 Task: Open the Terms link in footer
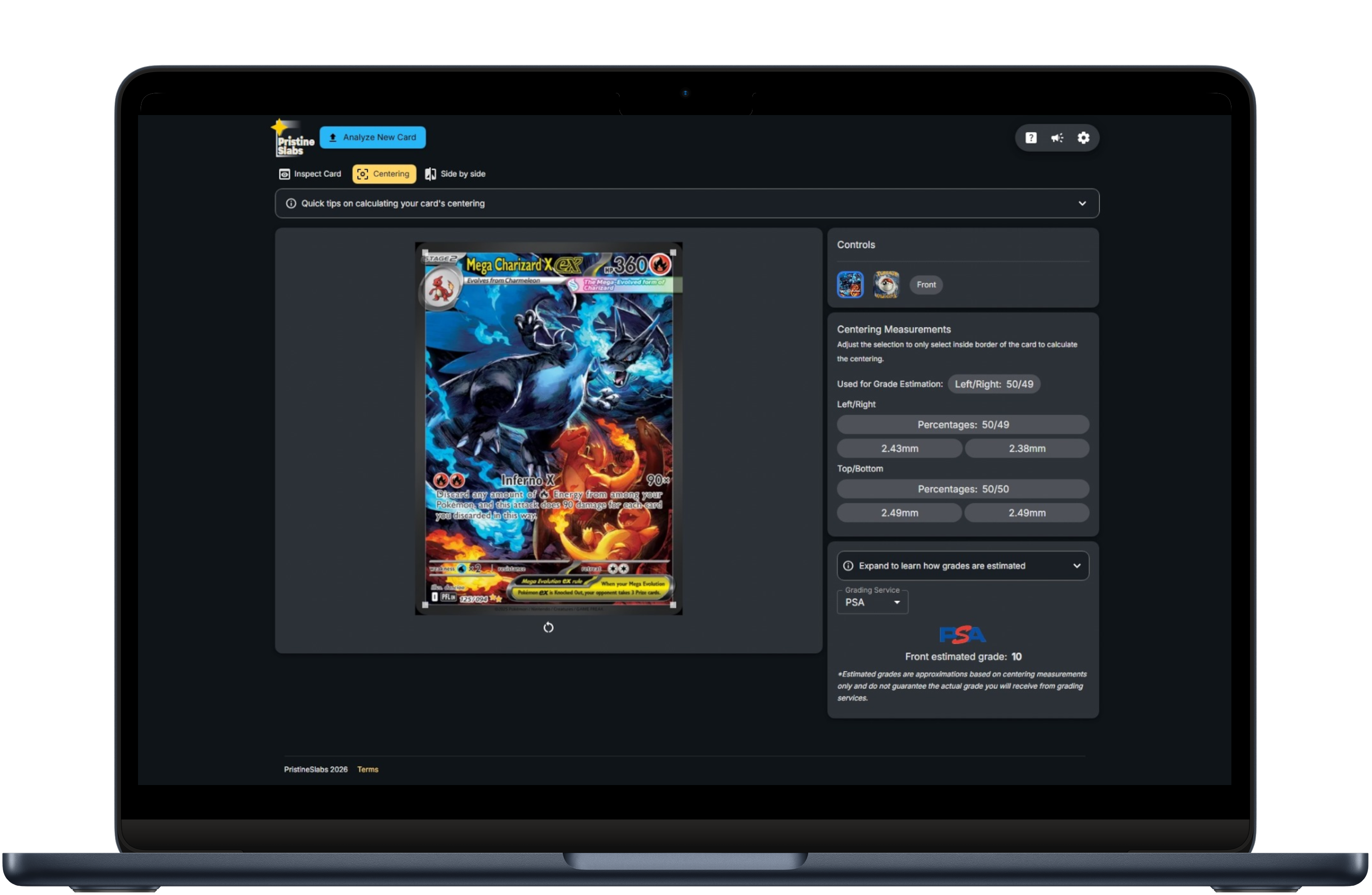(x=368, y=769)
